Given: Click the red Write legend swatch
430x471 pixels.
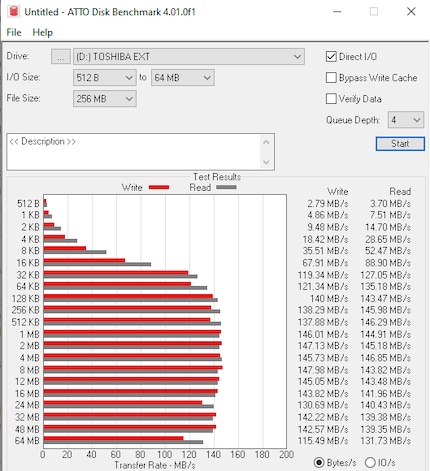Looking at the screenshot, I should [x=159, y=187].
